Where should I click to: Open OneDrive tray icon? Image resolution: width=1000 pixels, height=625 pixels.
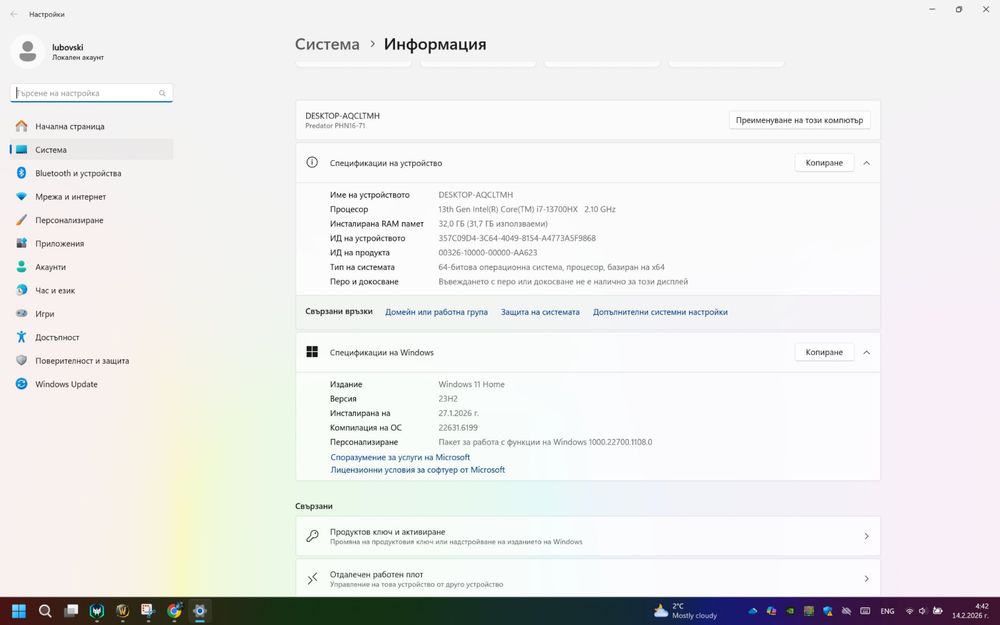(x=753, y=611)
